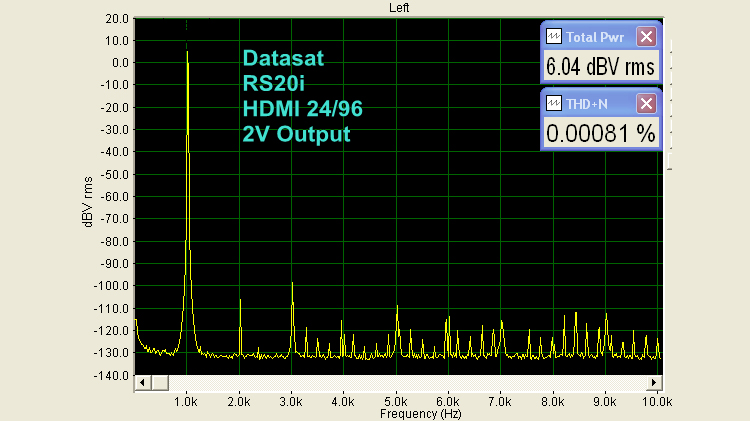Click the "Frequency (Hz)" axis label
Viewport: 750px width, 421px height.
click(398, 413)
